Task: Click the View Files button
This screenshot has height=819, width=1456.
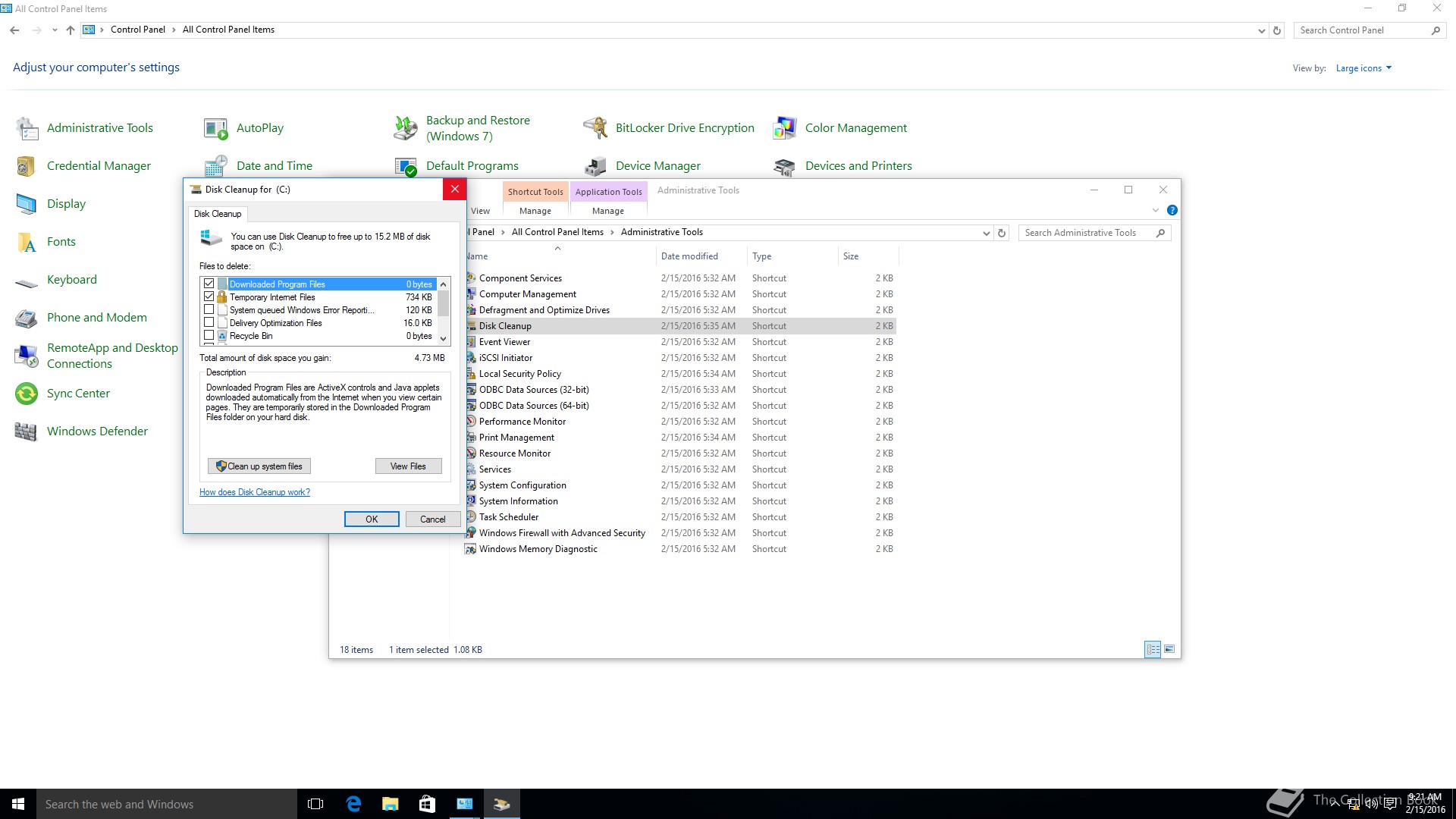Action: (408, 466)
